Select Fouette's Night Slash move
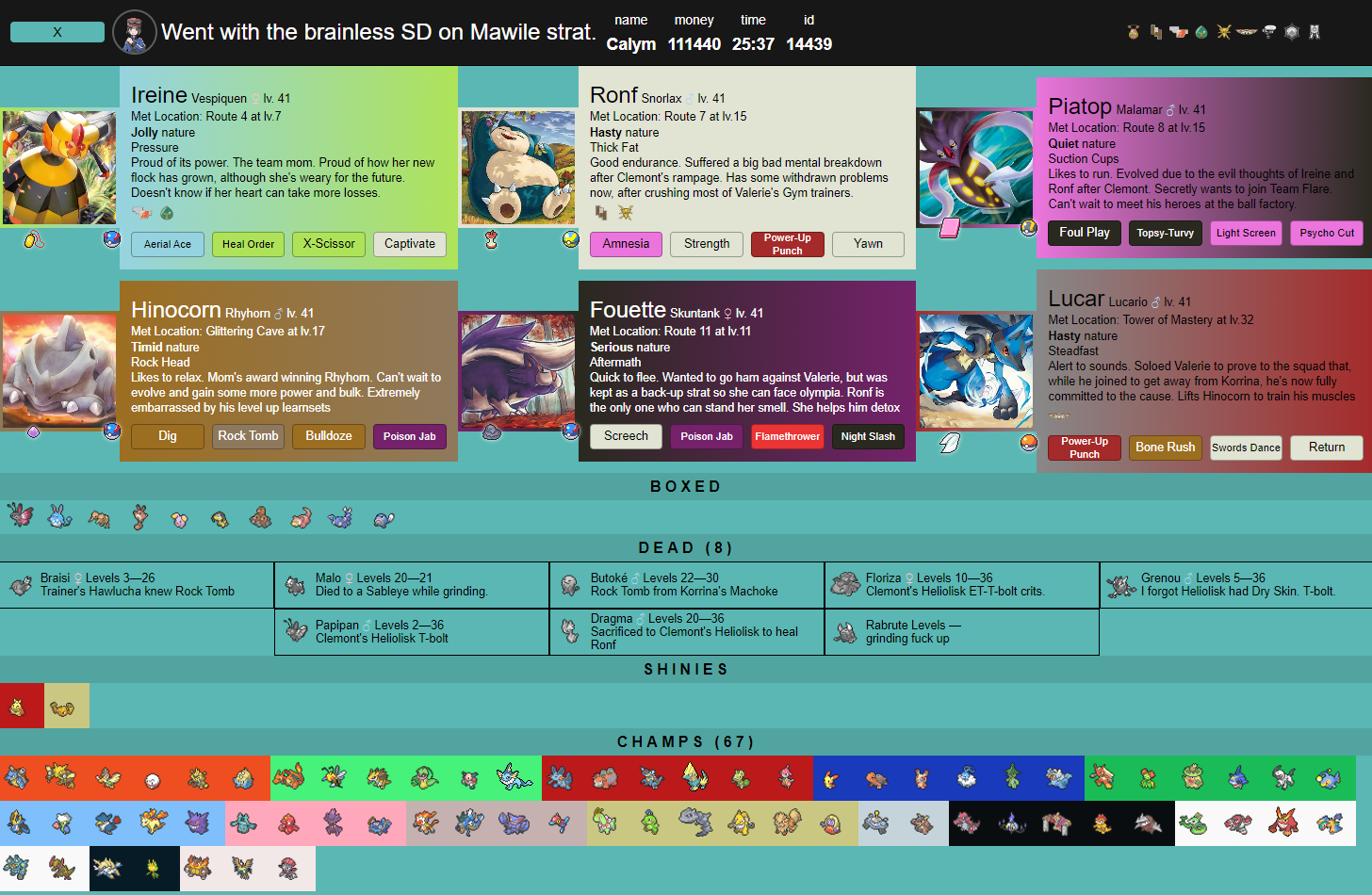Viewport: 1372px width, 895px height. pos(868,436)
